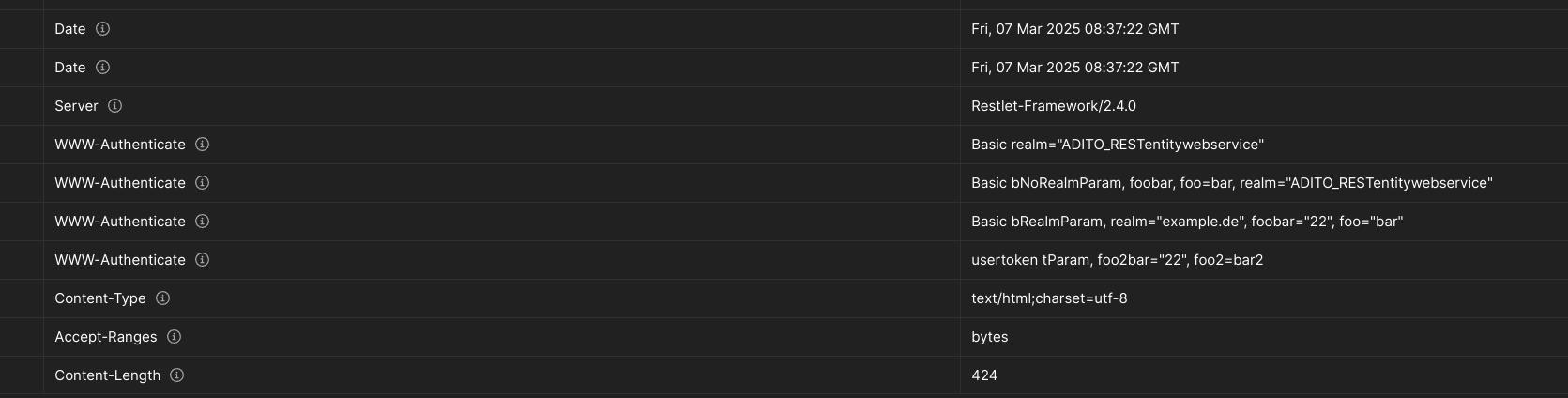
Task: Select the Accept-Ranges bytes value
Action: pyautogui.click(x=990, y=337)
